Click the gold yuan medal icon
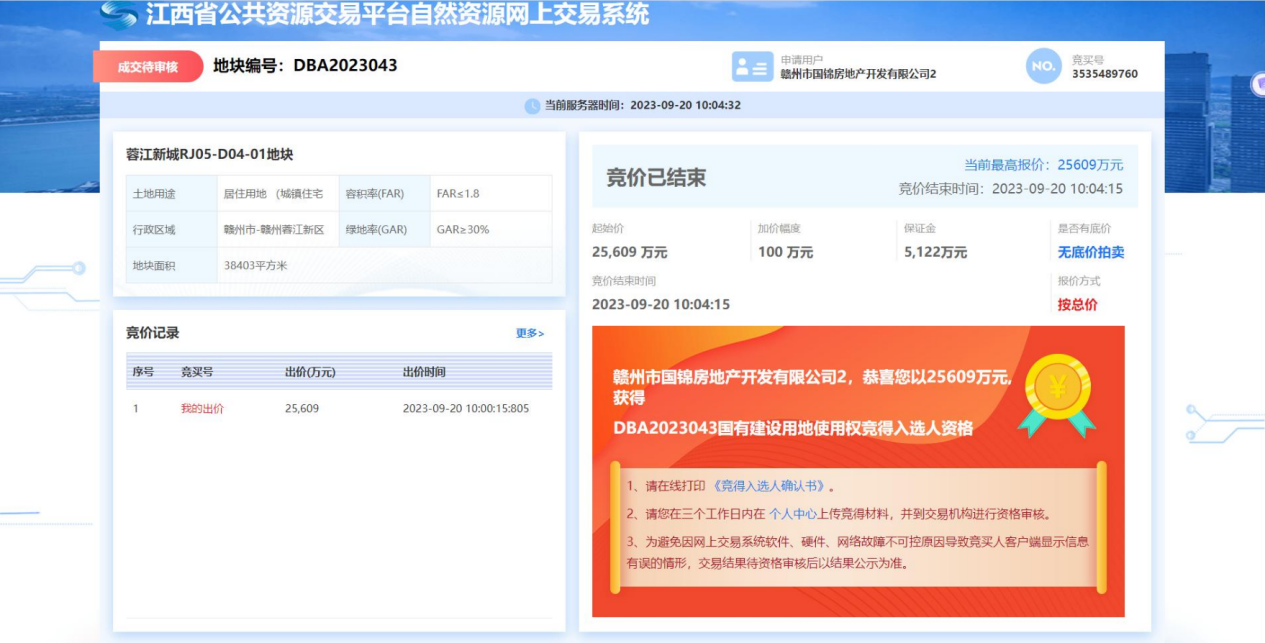The height and width of the screenshot is (643, 1265). [x=1057, y=391]
